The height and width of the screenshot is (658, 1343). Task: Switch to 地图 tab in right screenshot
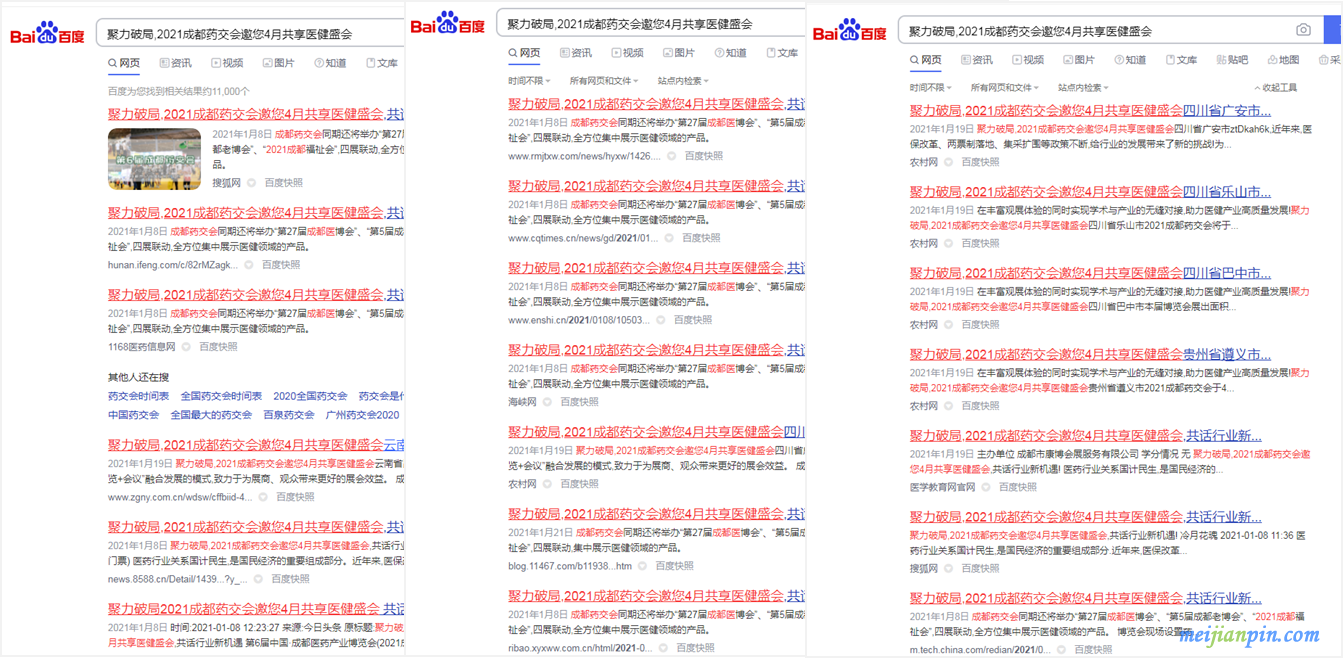[1283, 60]
